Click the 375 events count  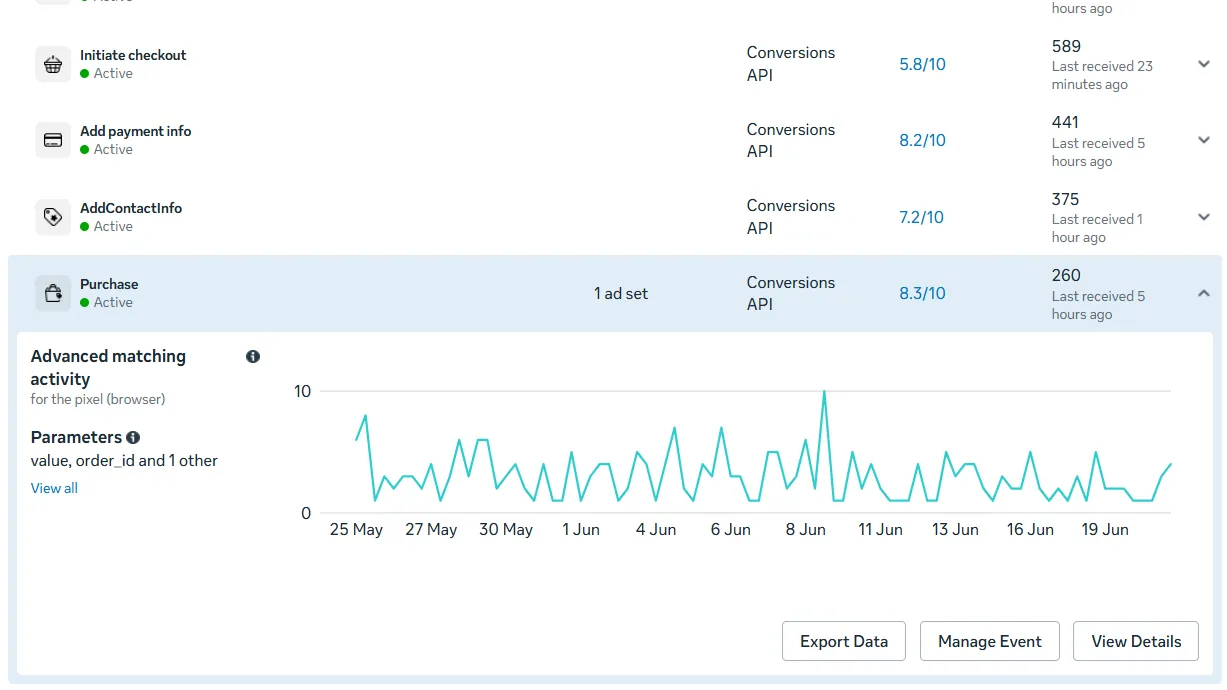pos(1066,199)
